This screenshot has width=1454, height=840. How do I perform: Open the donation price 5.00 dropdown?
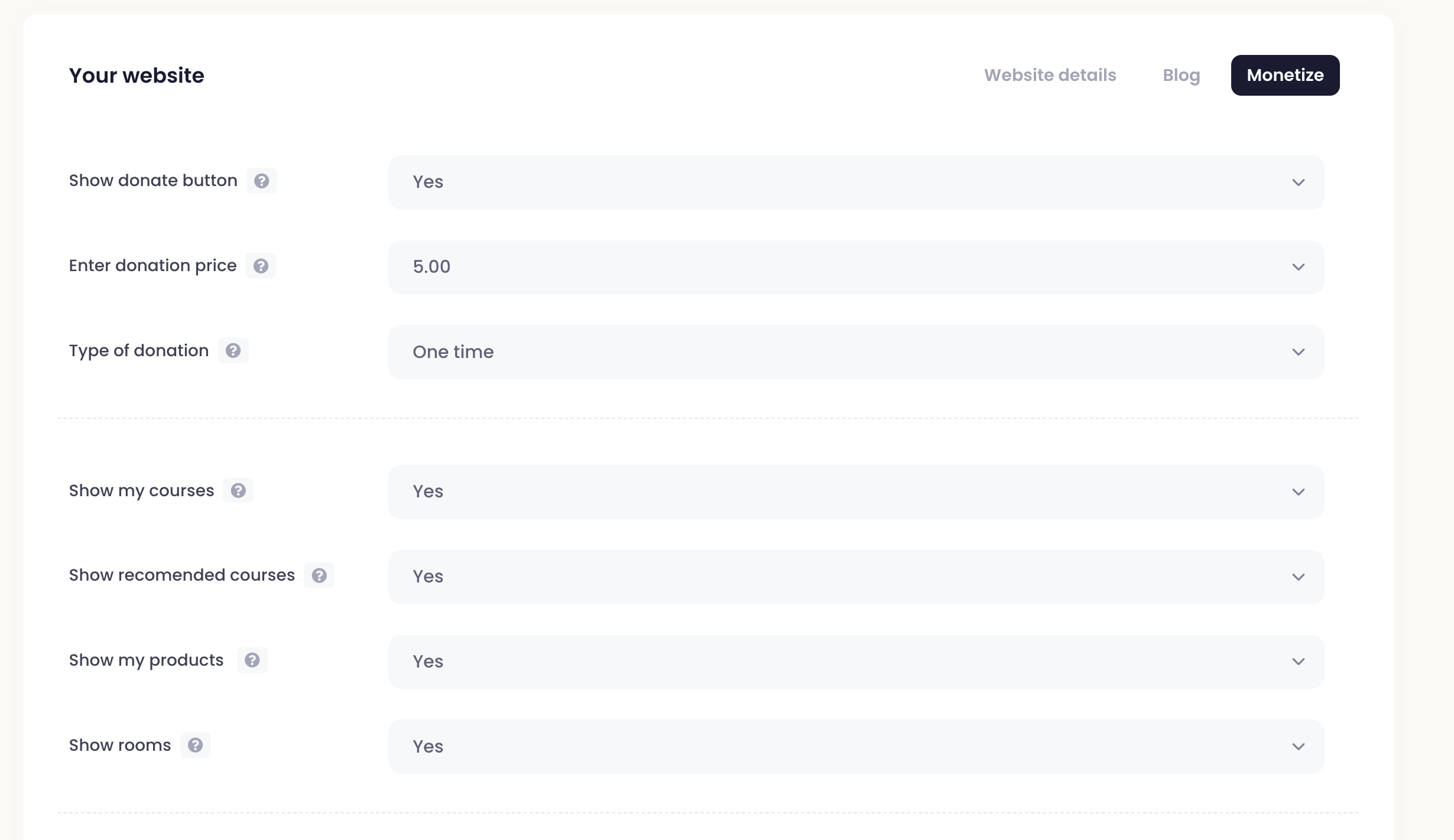[855, 267]
